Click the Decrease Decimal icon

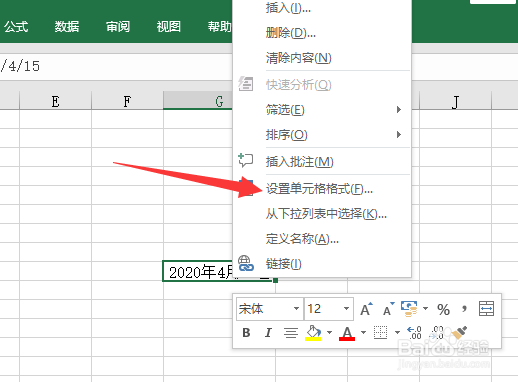(437, 333)
